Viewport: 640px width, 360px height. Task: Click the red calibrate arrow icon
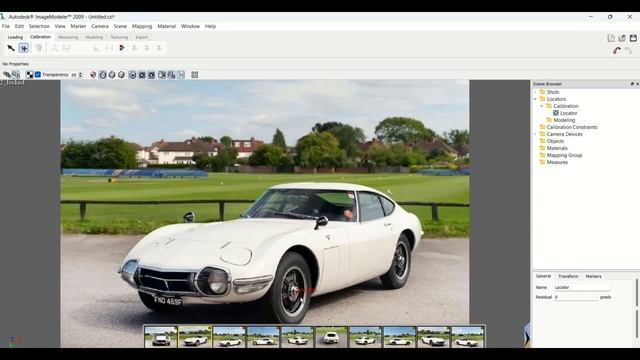[122, 48]
